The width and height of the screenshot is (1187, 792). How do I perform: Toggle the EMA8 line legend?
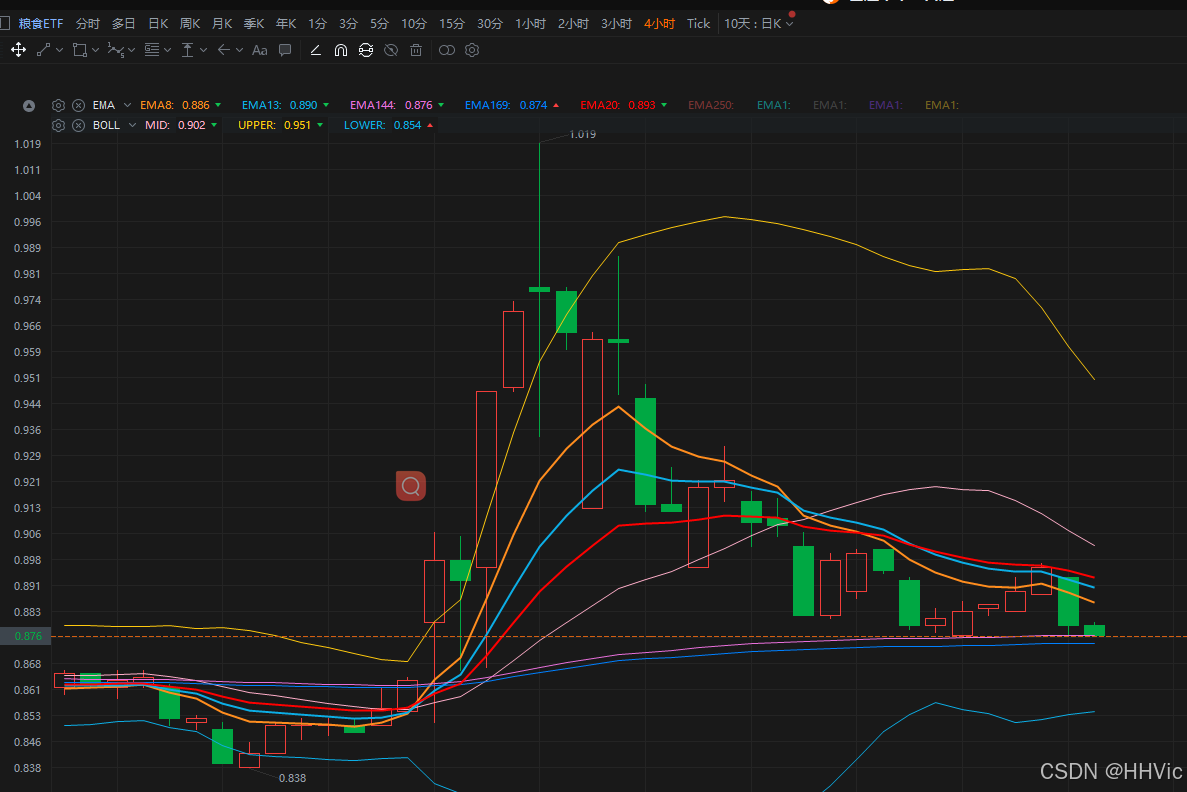tap(180, 105)
